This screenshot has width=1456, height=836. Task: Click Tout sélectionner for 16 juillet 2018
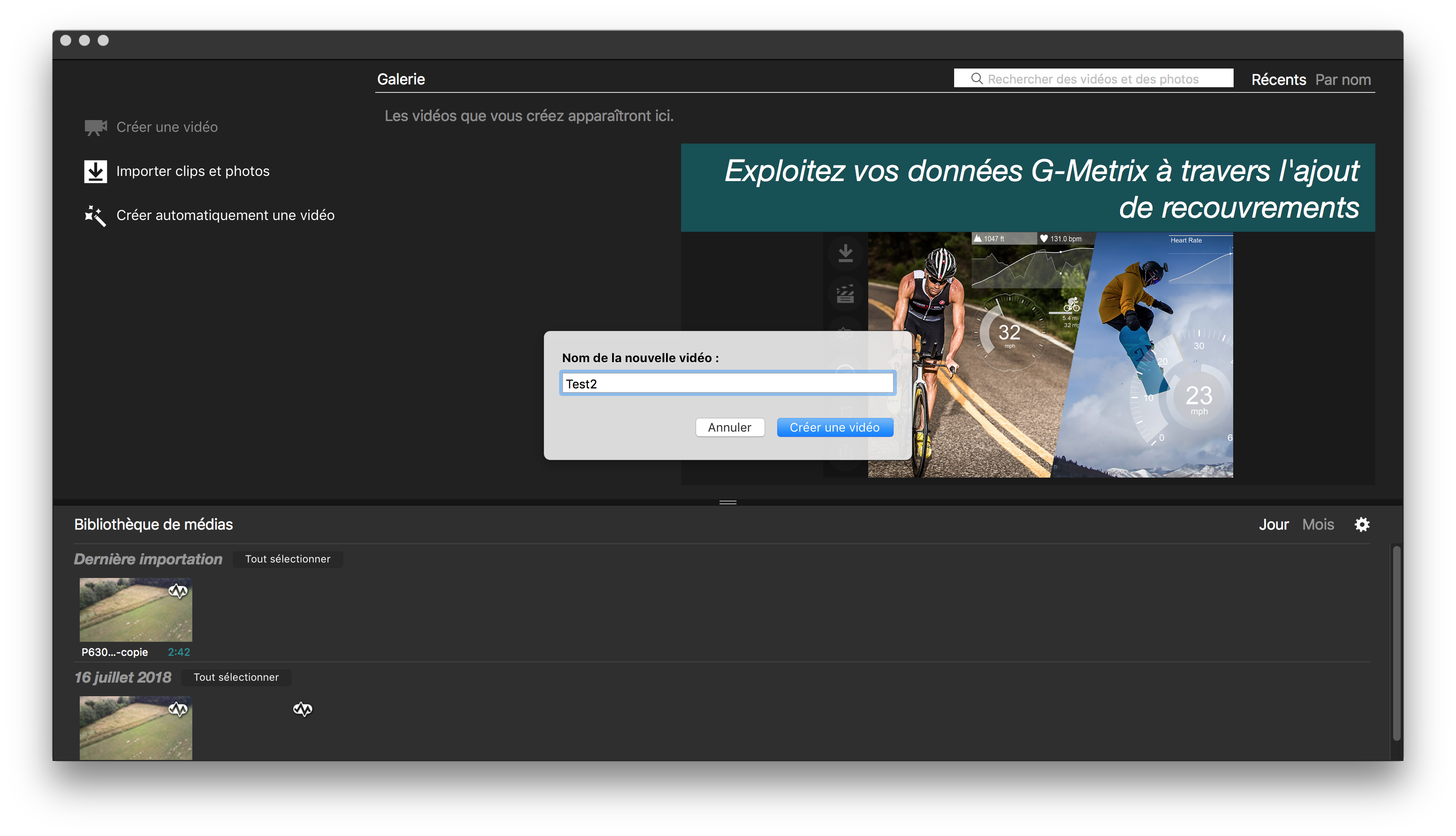(x=236, y=677)
